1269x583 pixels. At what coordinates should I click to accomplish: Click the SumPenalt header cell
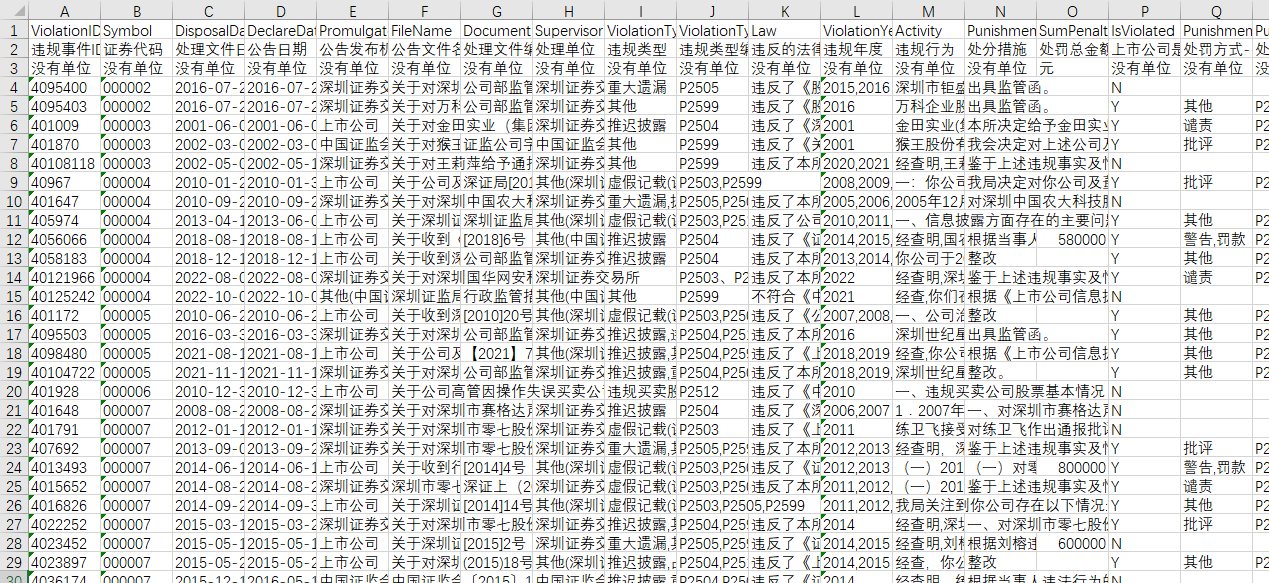tap(1072, 31)
